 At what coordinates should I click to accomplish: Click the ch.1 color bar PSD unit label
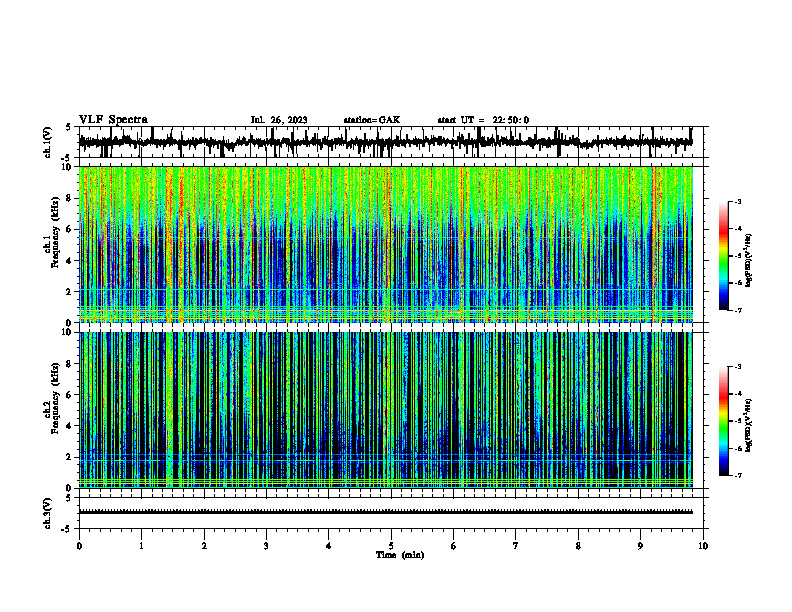[x=749, y=261]
